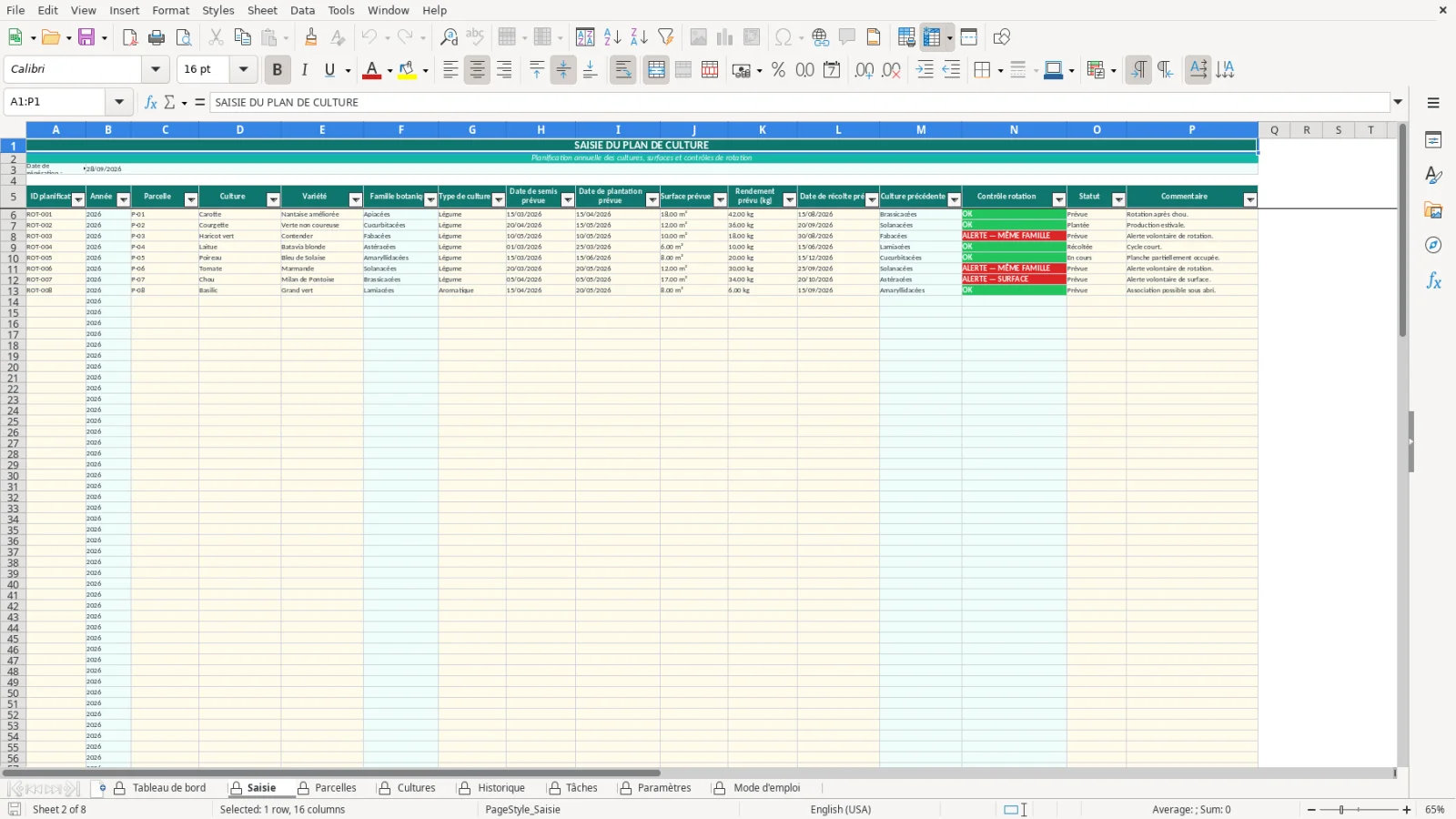
Task: Open the Culture column filter dropdown
Action: (273, 199)
